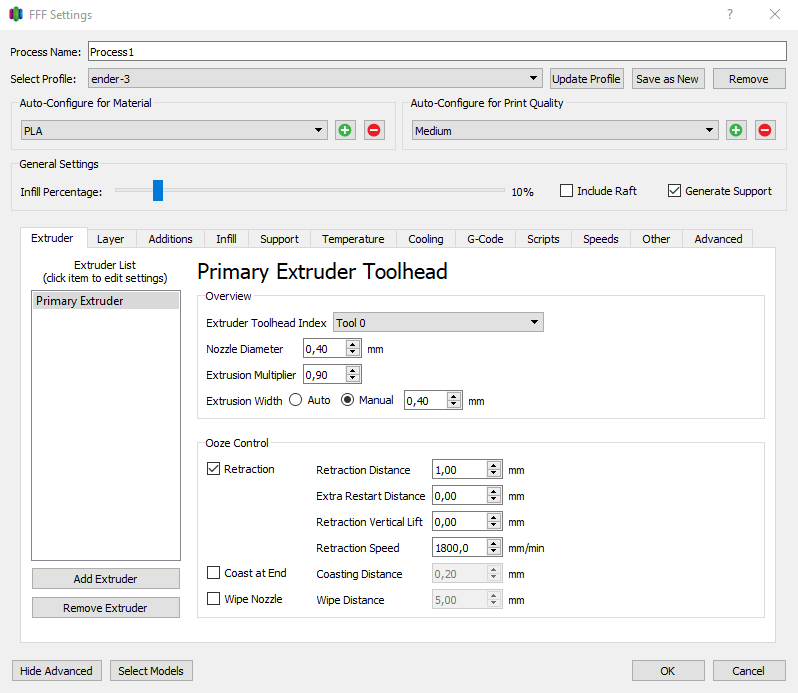Decrease Retraction Vertical Lift with down arrow
The image size is (798, 693).
pyautogui.click(x=494, y=526)
